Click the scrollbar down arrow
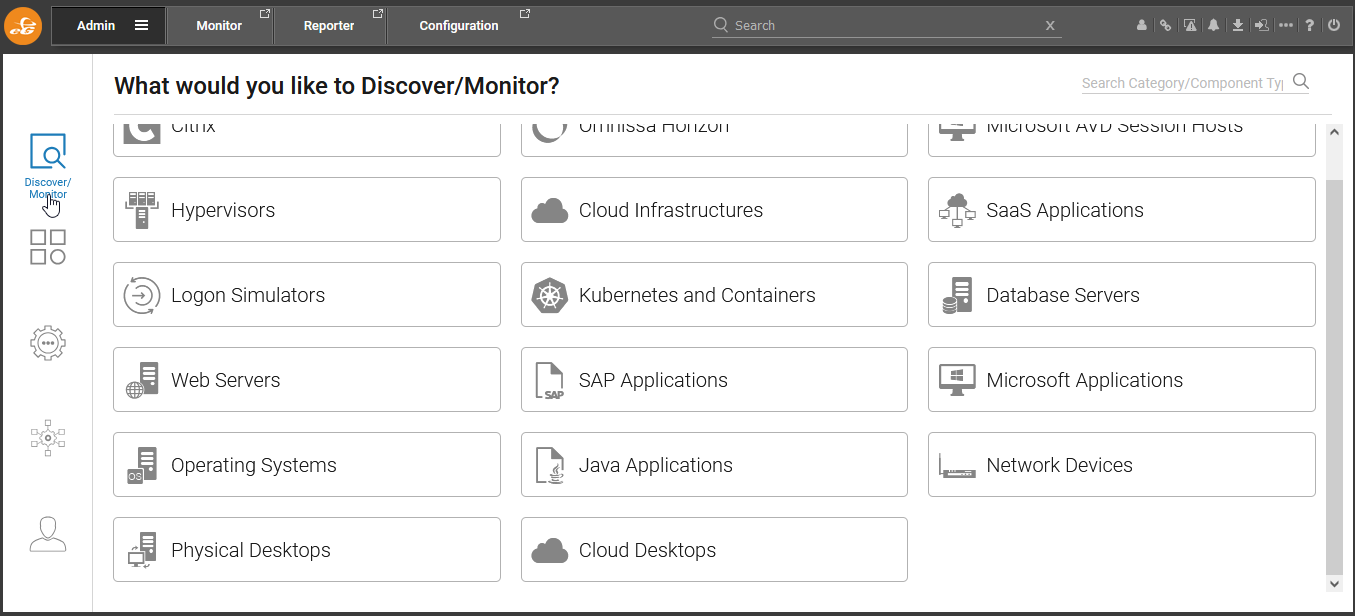 pyautogui.click(x=1334, y=582)
